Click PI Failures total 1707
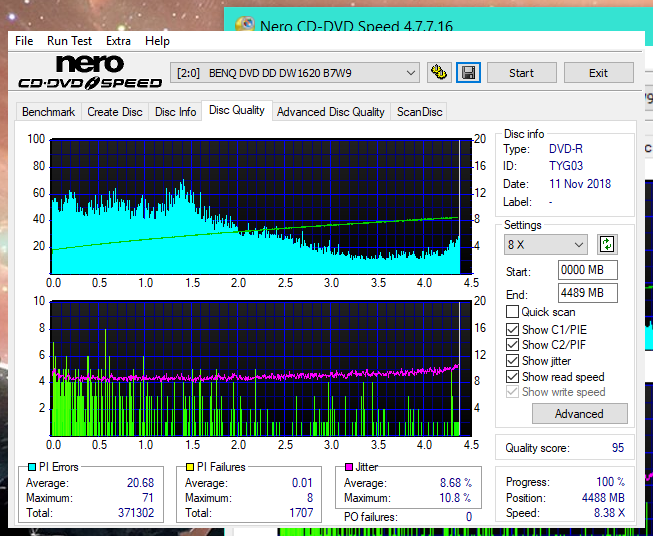 coord(301,512)
